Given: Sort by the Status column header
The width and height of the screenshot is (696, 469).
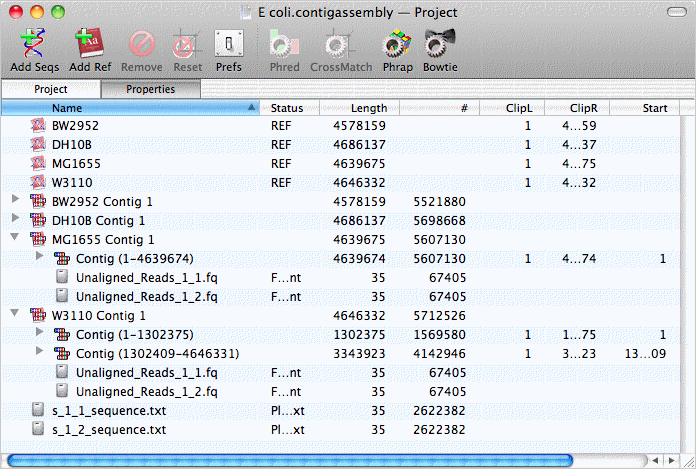Looking at the screenshot, I should point(289,108).
